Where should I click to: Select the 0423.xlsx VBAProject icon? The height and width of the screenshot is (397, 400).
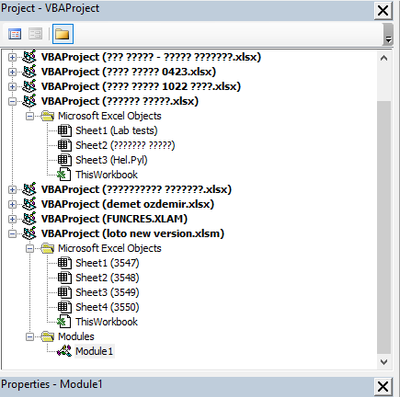pyautogui.click(x=29, y=71)
